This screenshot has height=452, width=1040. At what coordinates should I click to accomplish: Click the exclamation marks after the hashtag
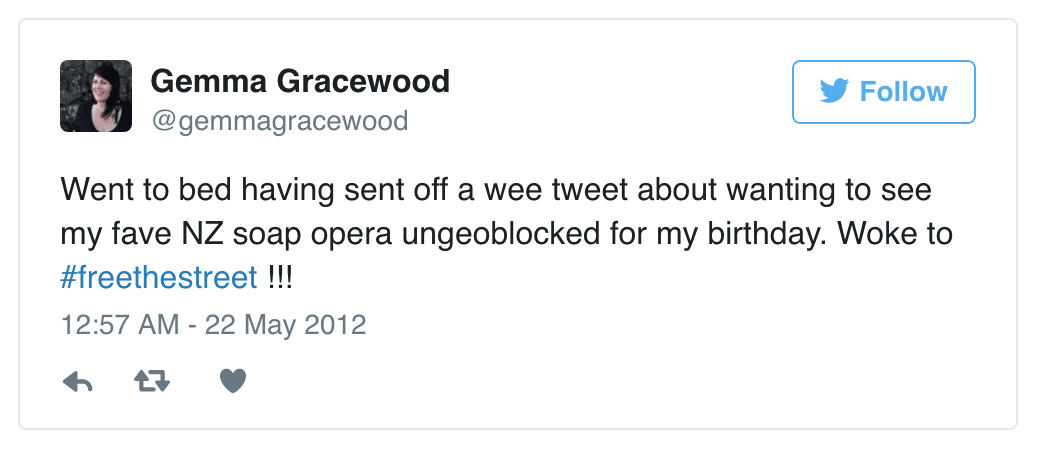click(x=281, y=277)
